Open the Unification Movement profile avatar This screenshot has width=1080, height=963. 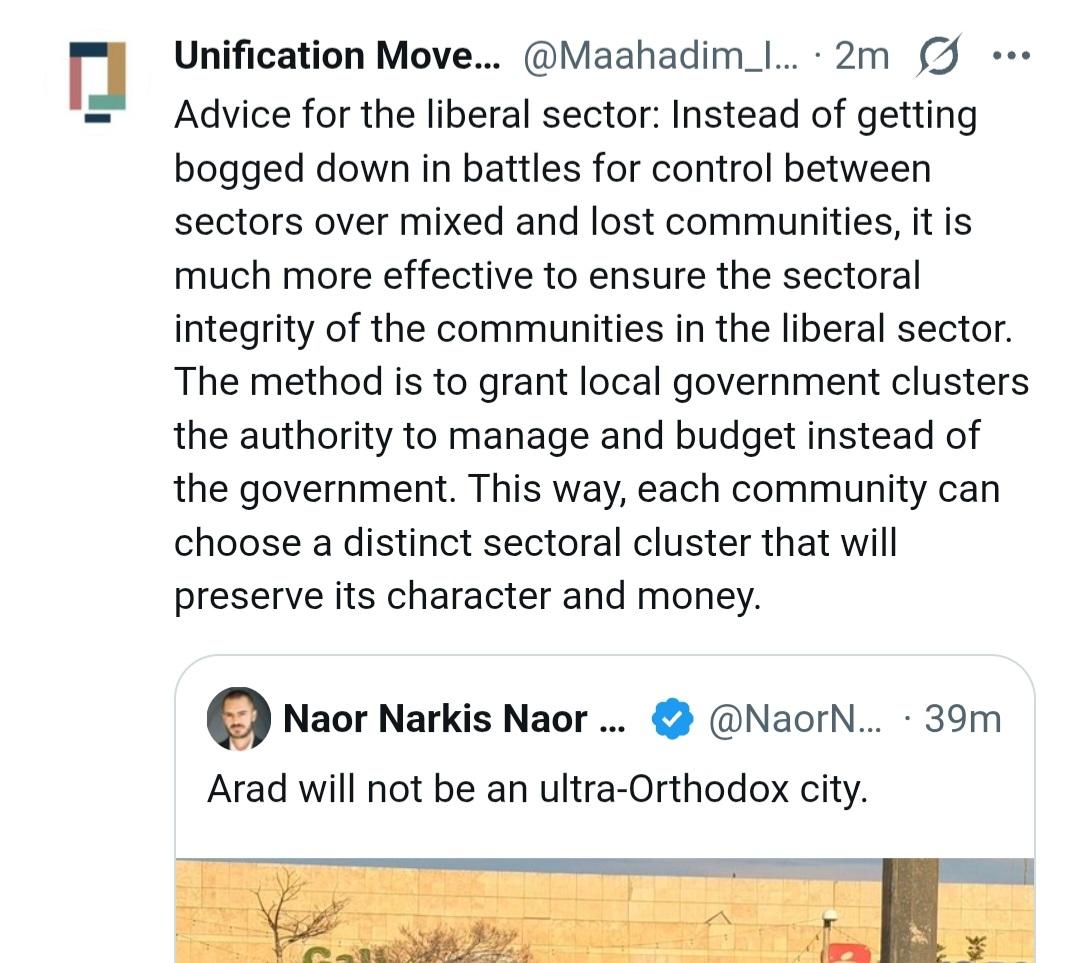tap(97, 79)
